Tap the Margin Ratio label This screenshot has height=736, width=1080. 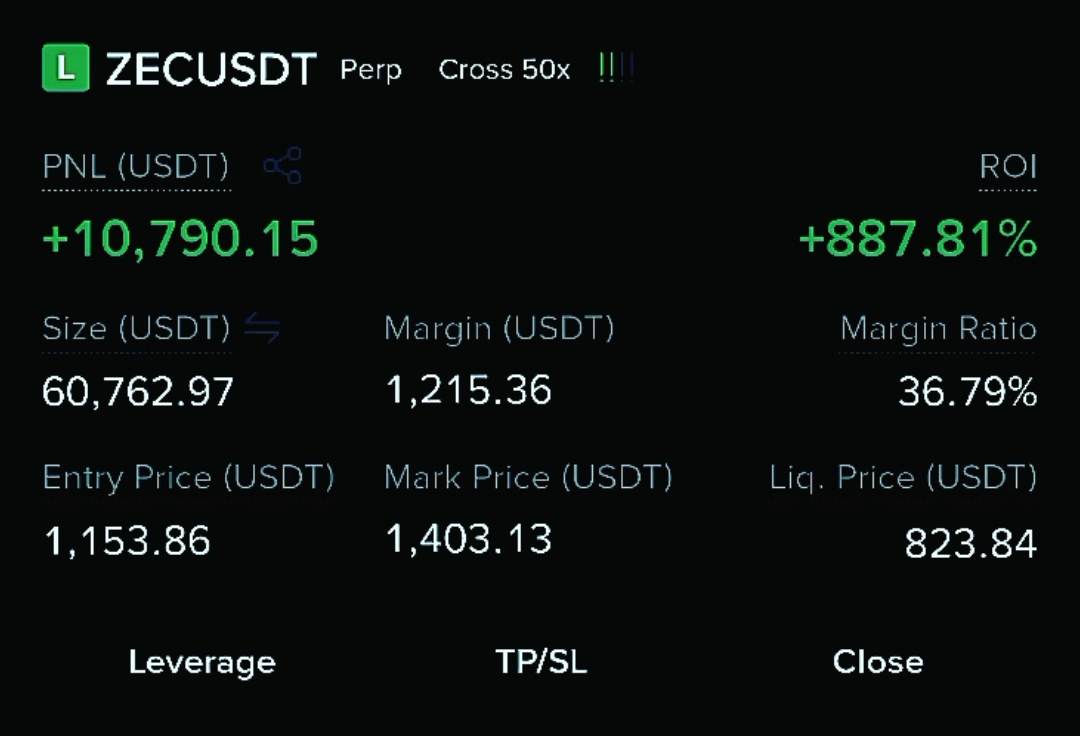tap(938, 329)
